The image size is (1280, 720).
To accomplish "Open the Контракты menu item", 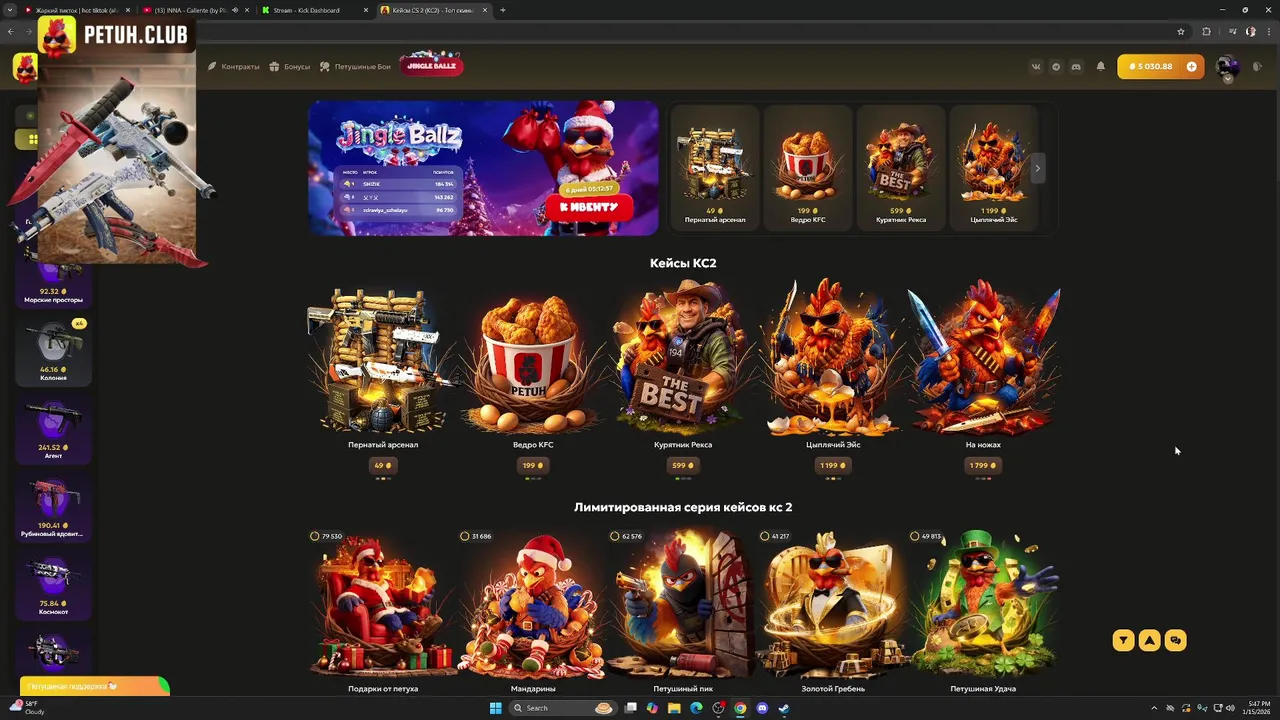I will (234, 67).
